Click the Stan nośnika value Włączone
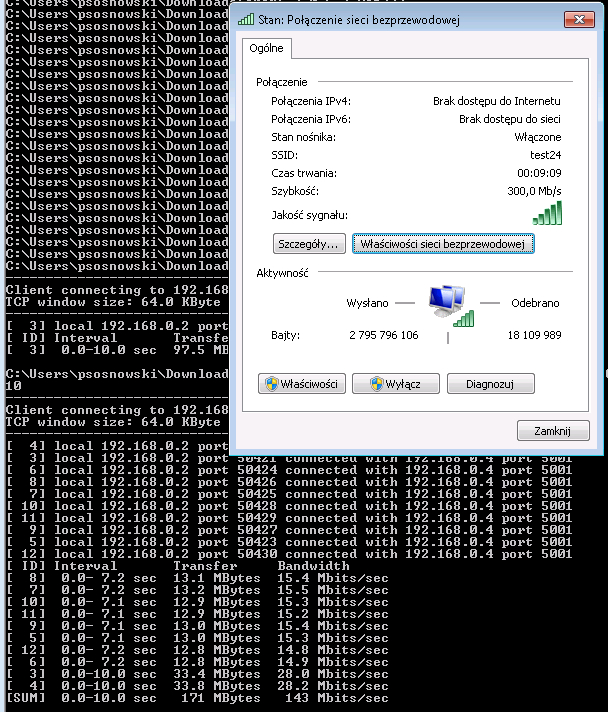This screenshot has height=712, width=608. 538,137
